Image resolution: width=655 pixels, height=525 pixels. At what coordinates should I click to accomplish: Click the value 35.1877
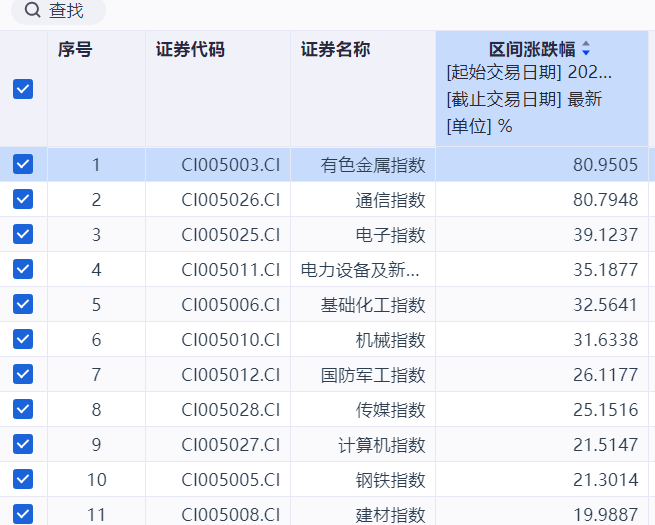click(x=605, y=269)
